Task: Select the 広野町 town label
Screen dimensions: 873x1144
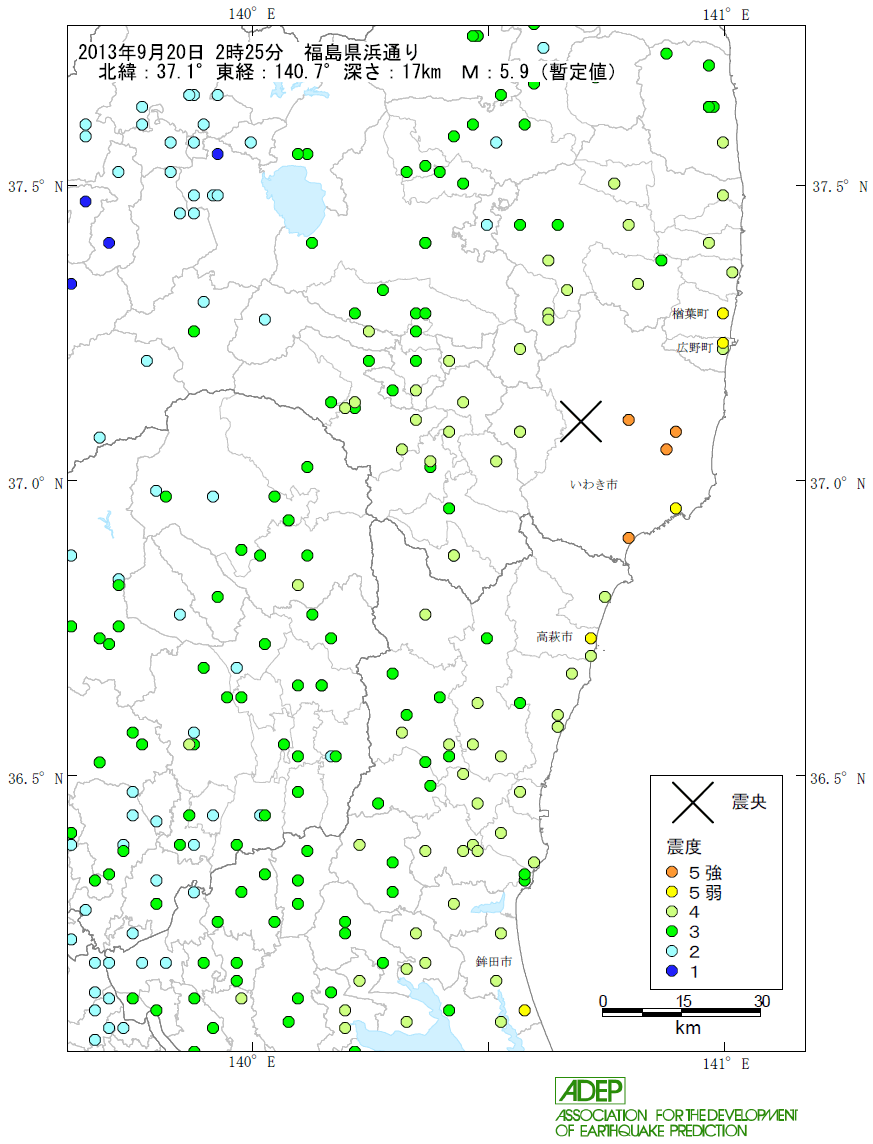Action: point(690,346)
